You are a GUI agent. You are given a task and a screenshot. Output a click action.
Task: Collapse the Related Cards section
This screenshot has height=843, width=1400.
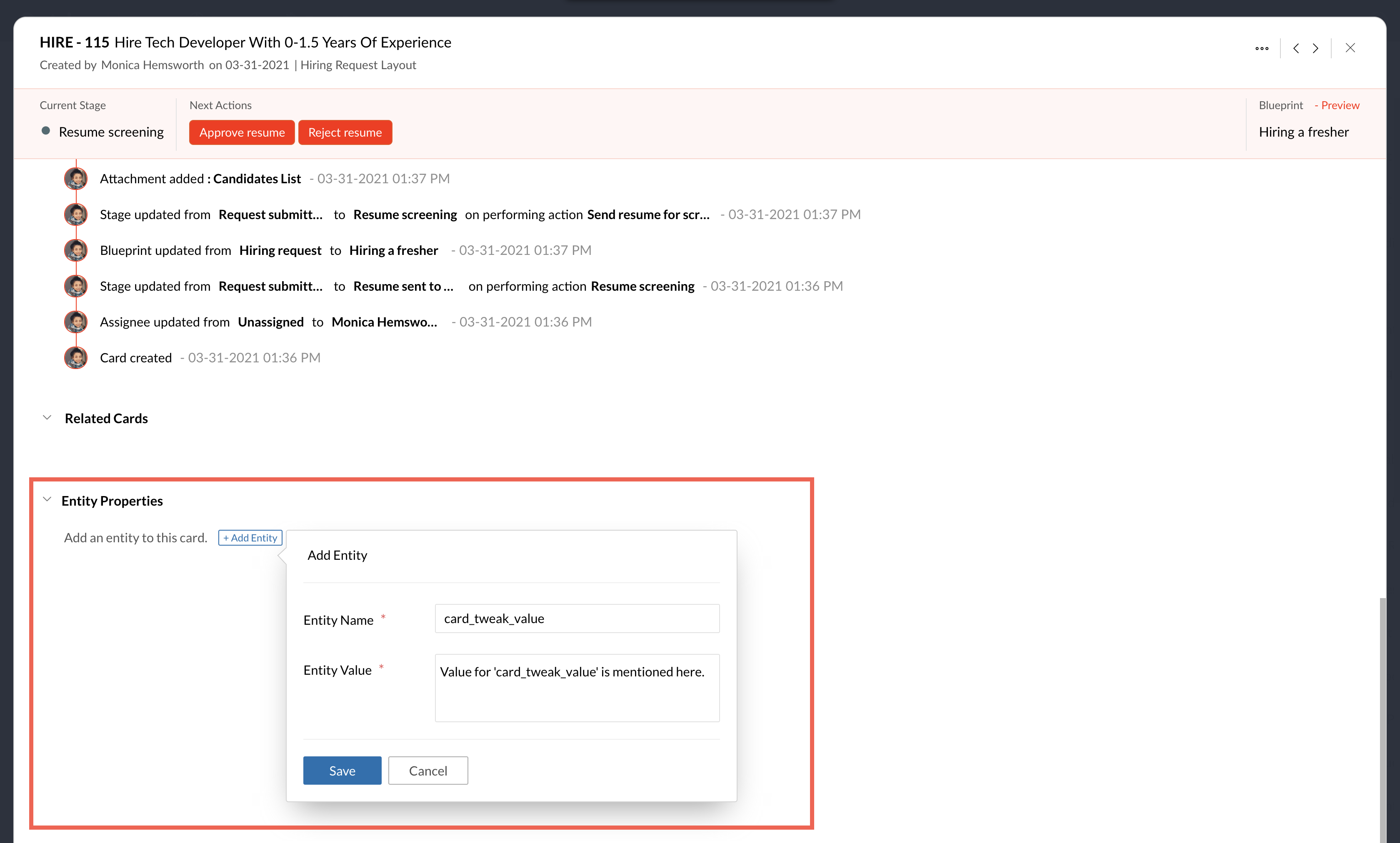pos(47,418)
